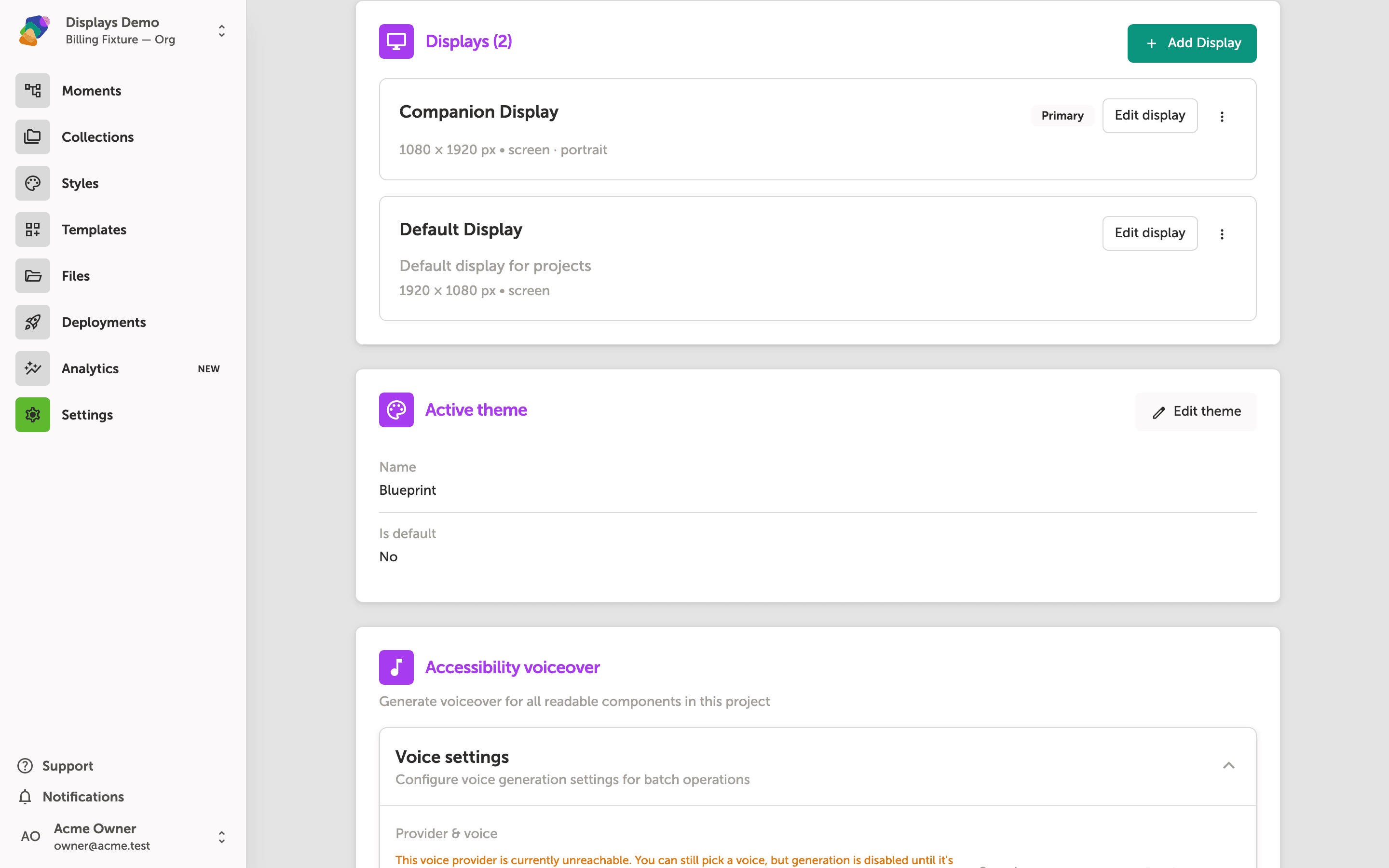The width and height of the screenshot is (1389, 868).
Task: Click the Displays (2) heading
Action: click(x=468, y=41)
